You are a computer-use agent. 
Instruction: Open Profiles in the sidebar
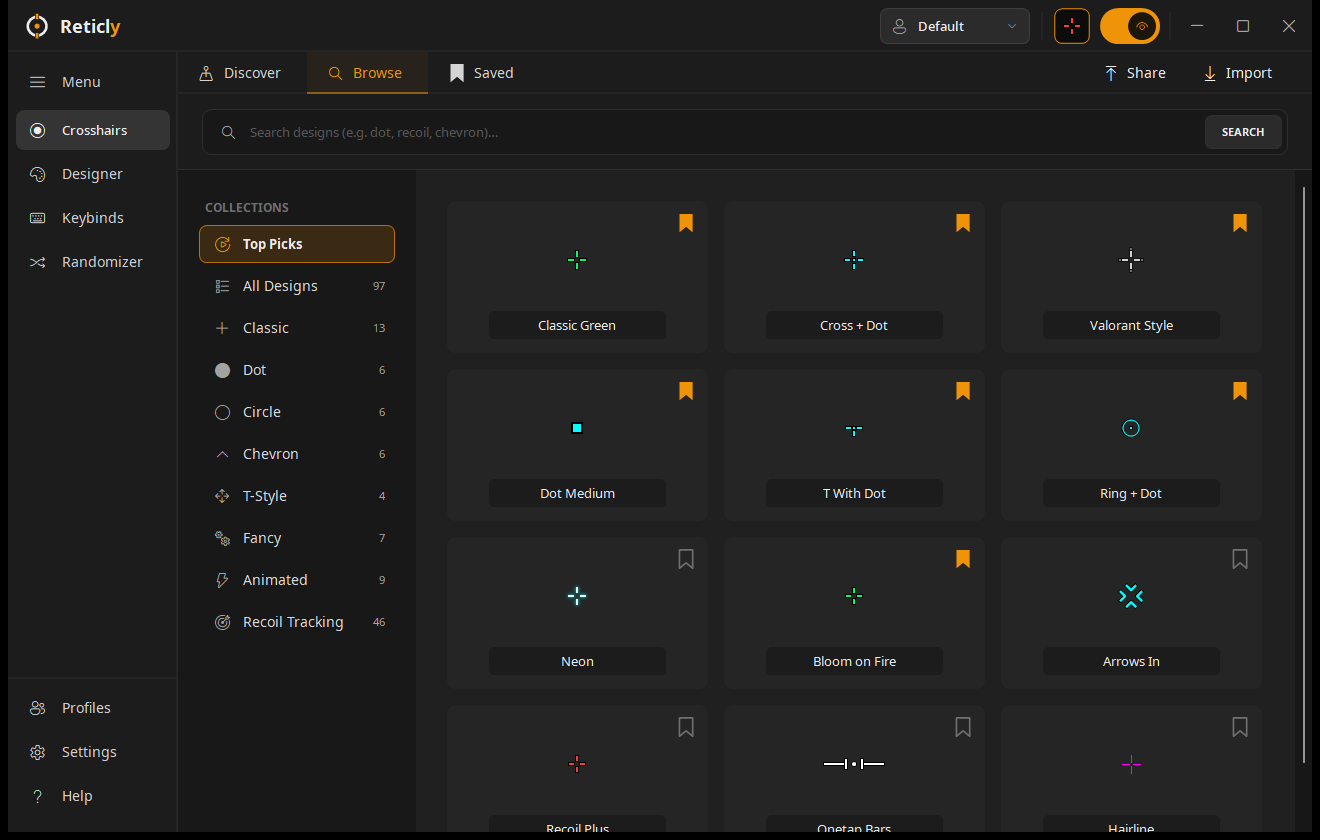click(x=93, y=708)
